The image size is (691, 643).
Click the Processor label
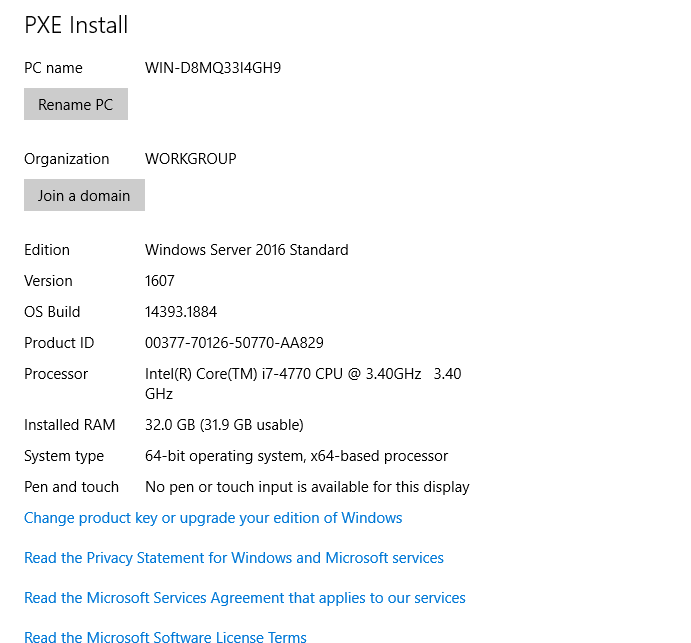[x=56, y=374]
